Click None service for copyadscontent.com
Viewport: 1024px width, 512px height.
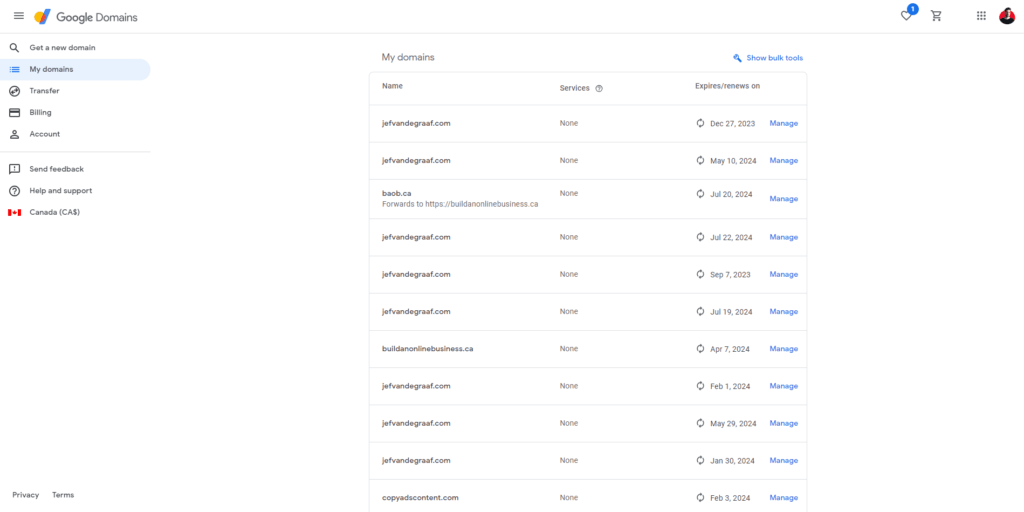point(569,498)
